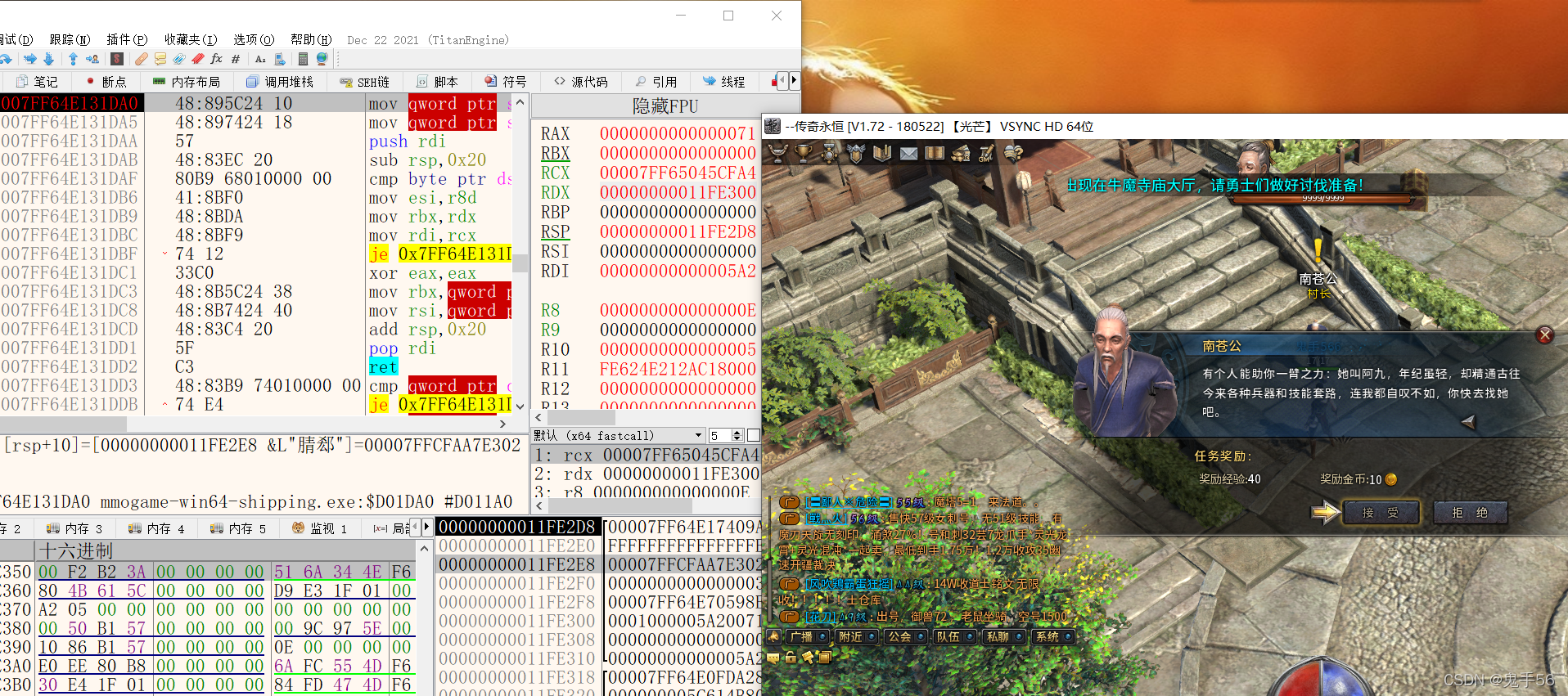Open the 内存 4 dump tab
Viewport: 1568px width, 696px height.
tap(157, 528)
